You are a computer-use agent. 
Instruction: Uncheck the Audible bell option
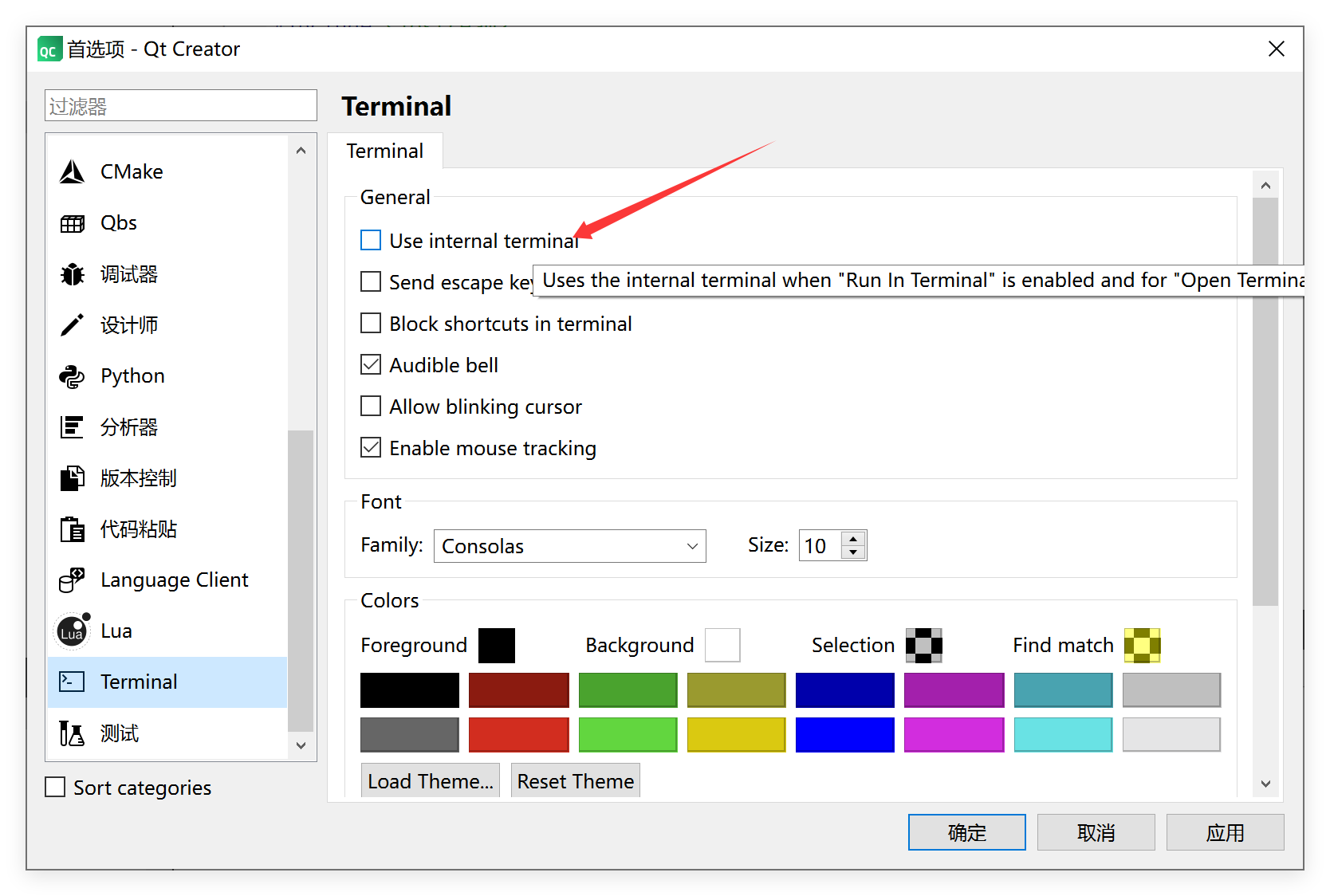point(371,364)
